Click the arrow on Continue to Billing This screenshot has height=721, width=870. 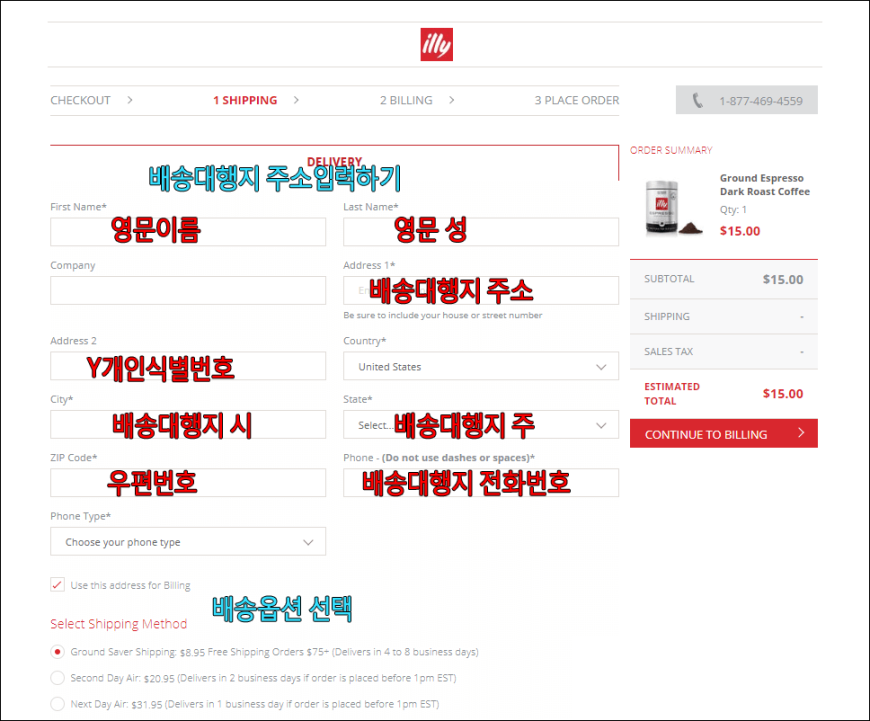point(801,432)
